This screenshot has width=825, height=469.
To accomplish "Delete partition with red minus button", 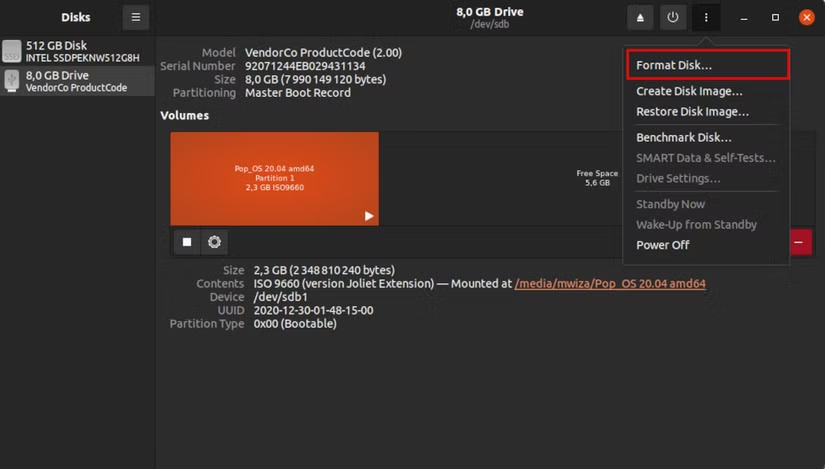I will point(801,242).
